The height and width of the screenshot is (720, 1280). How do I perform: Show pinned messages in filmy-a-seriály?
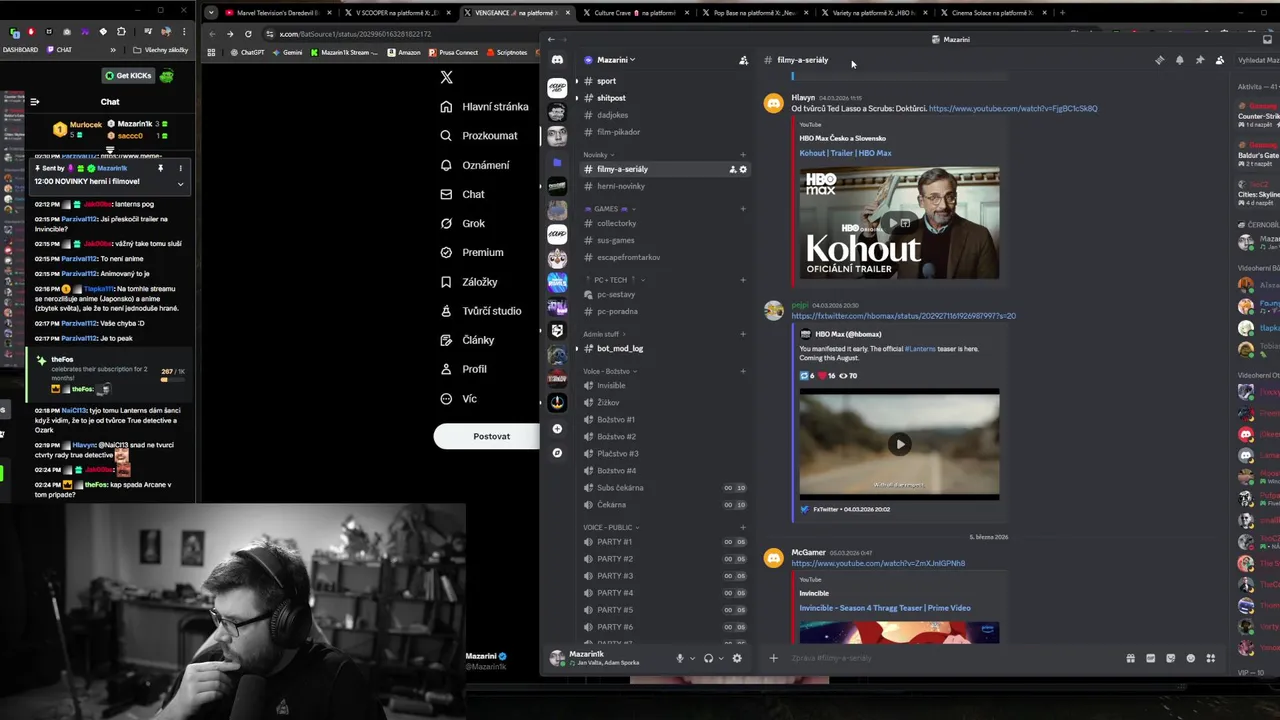(1199, 60)
